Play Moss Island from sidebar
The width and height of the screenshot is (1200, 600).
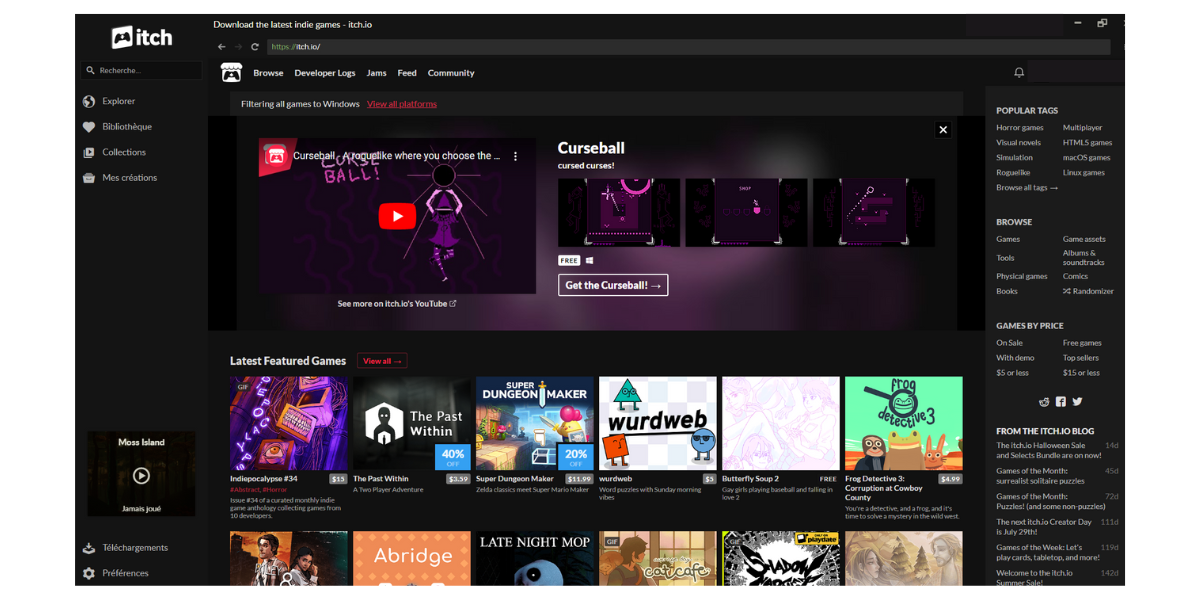pos(141,476)
